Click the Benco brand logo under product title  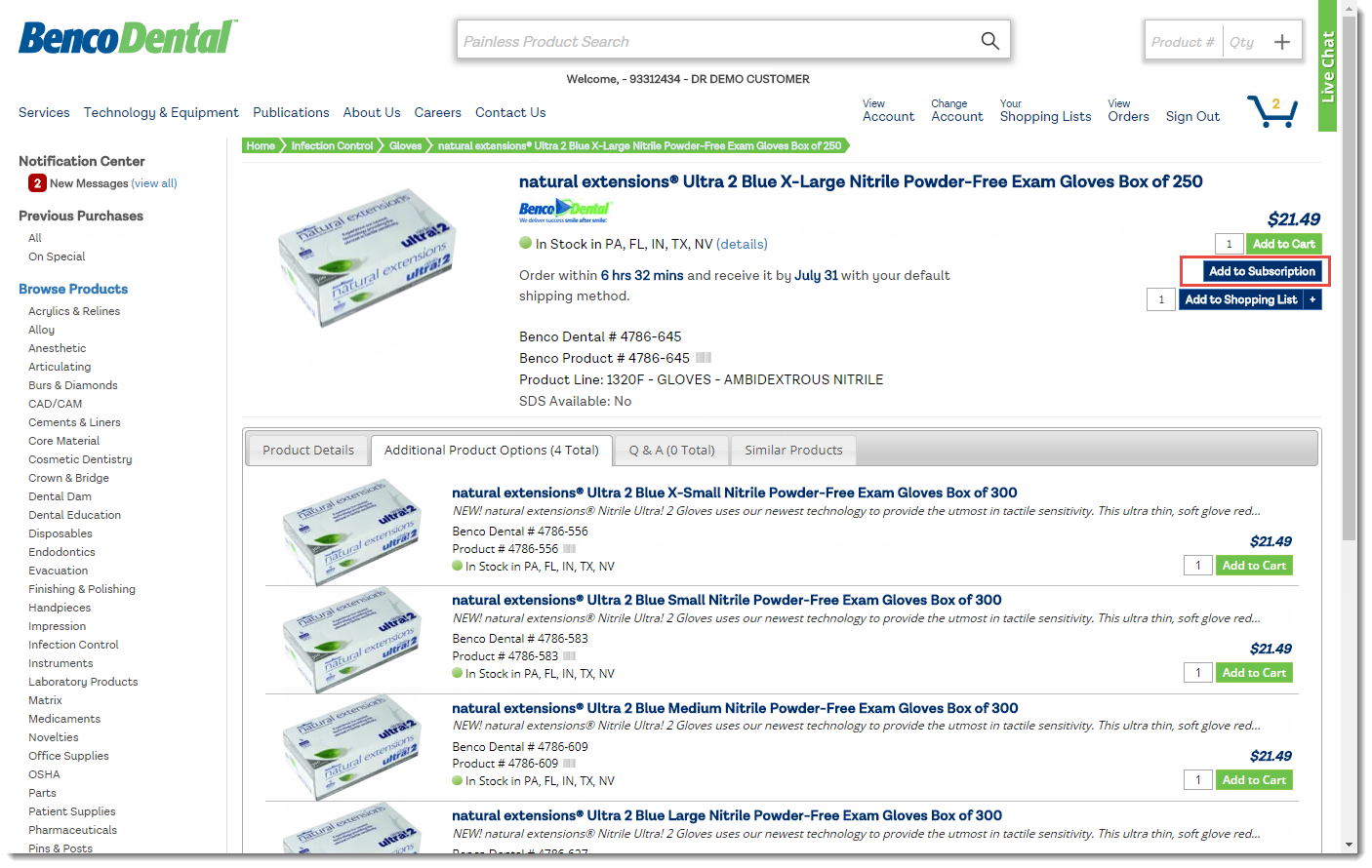point(565,211)
